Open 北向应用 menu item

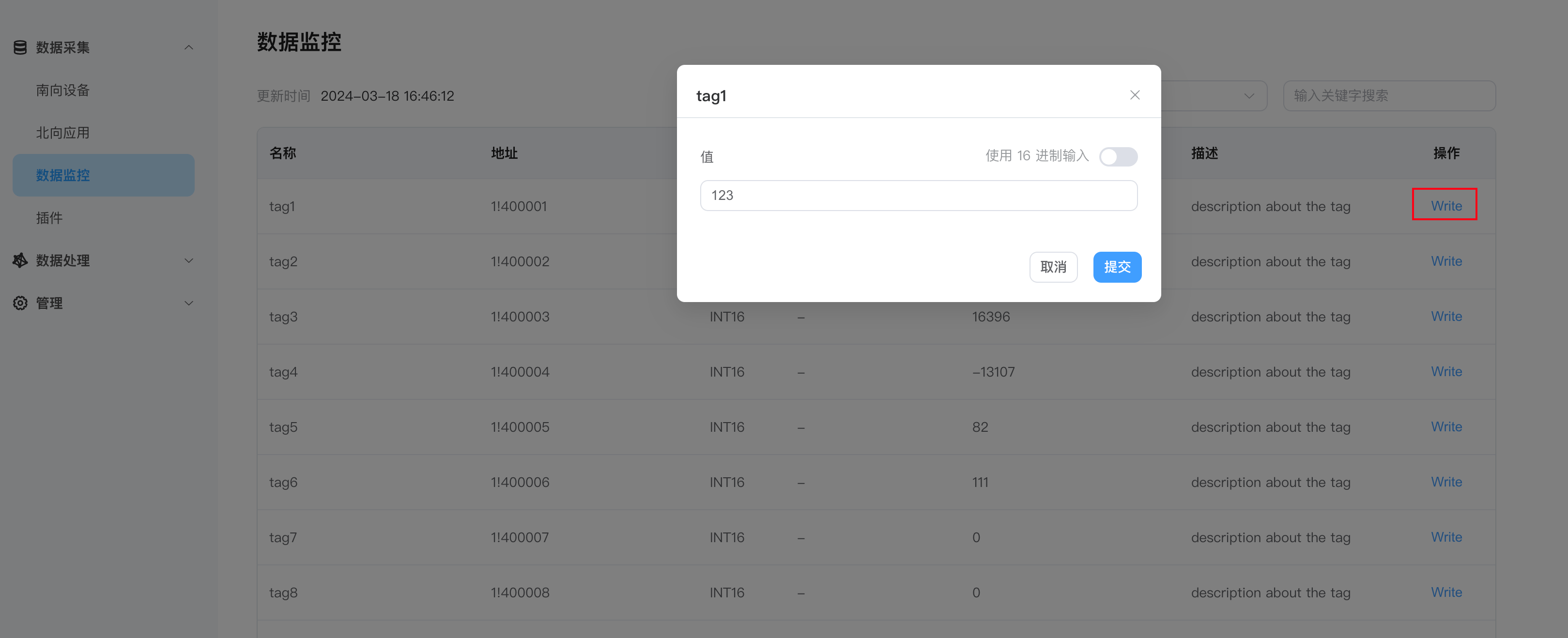[62, 133]
